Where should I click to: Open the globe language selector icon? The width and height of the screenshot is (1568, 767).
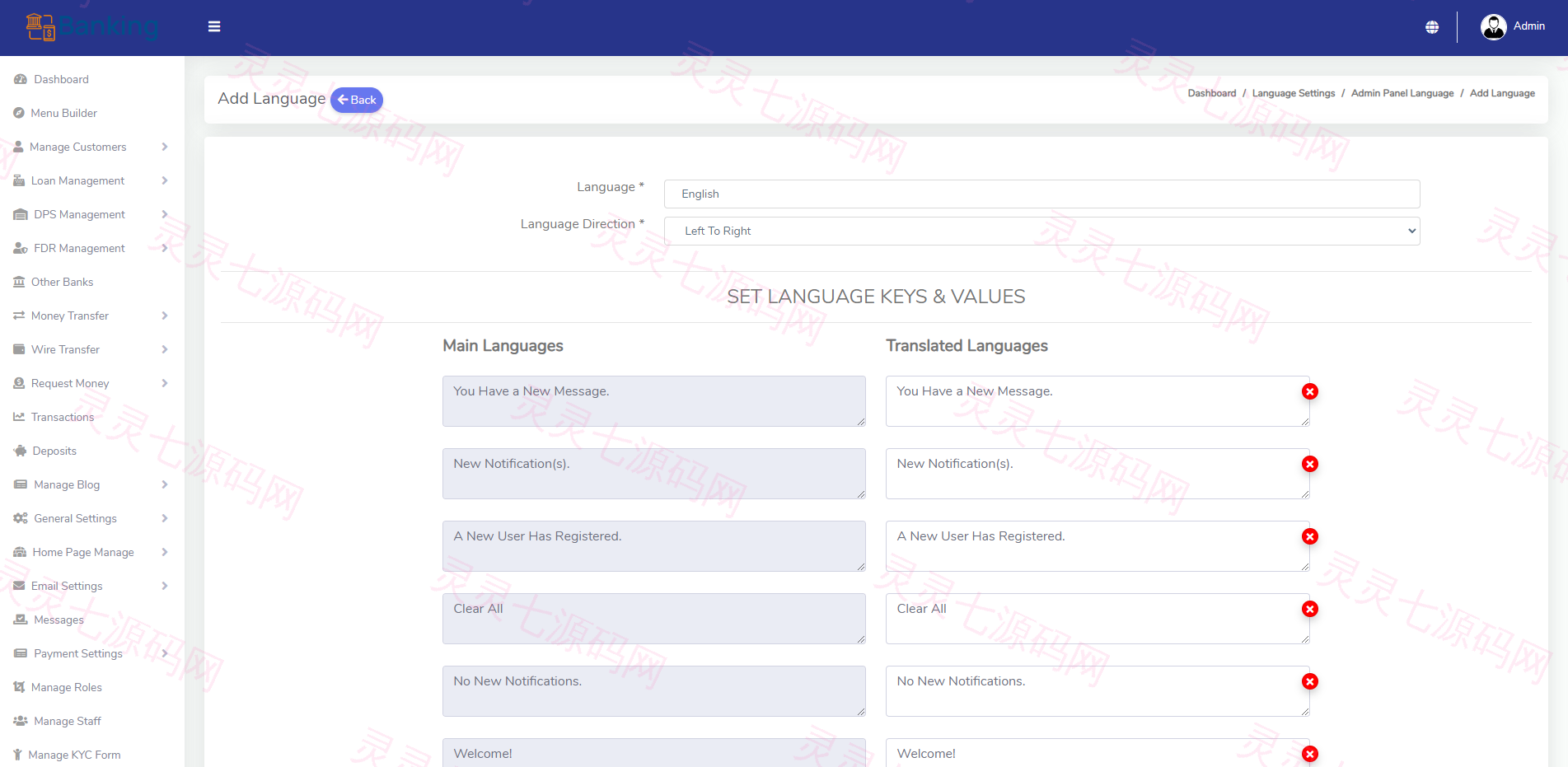(x=1432, y=27)
